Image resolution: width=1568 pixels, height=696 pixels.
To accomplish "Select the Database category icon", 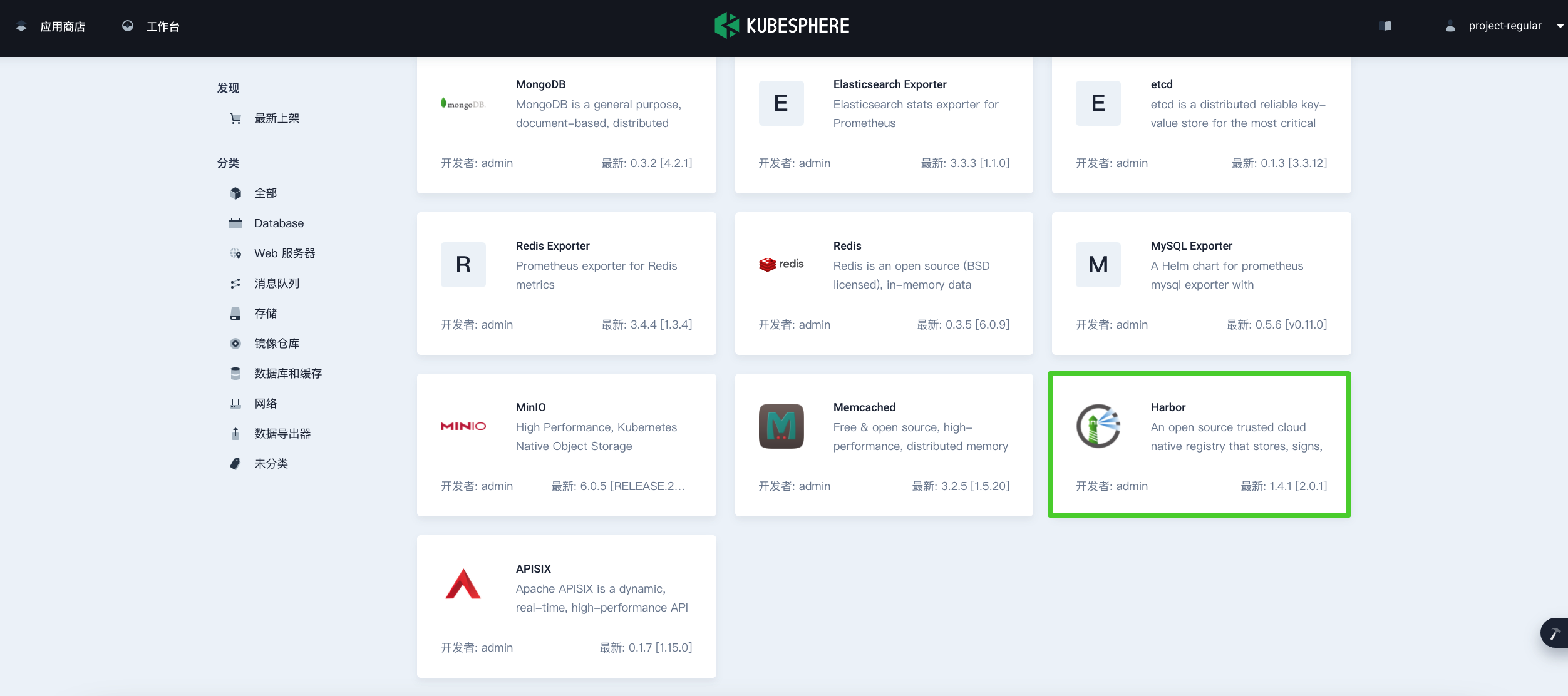I will point(235,223).
